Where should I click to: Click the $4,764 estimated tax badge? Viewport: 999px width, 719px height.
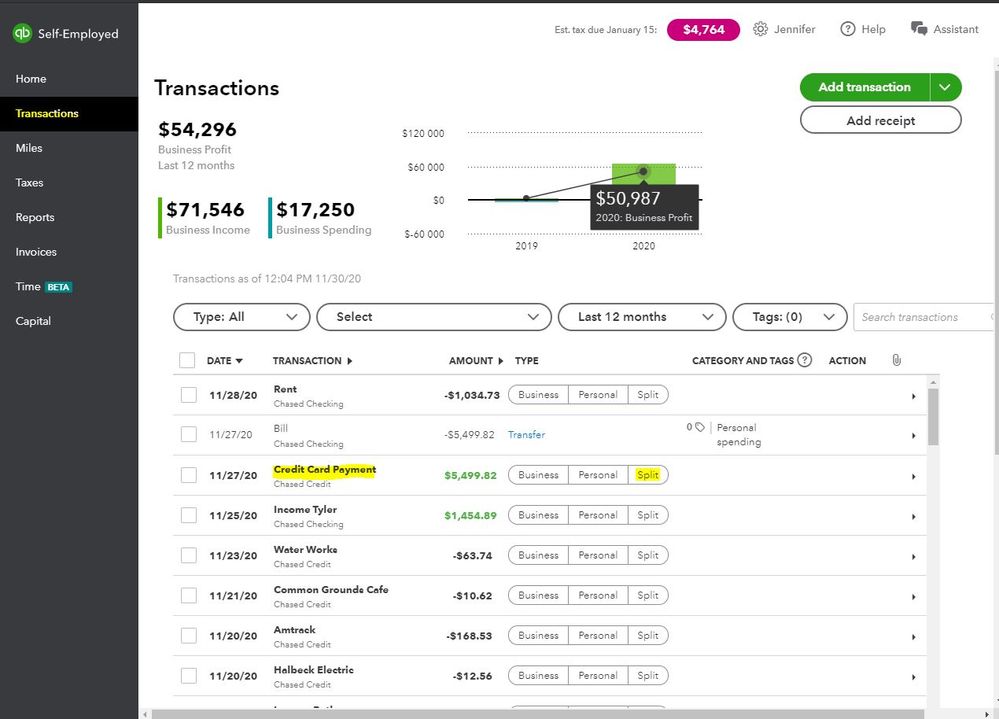703,29
